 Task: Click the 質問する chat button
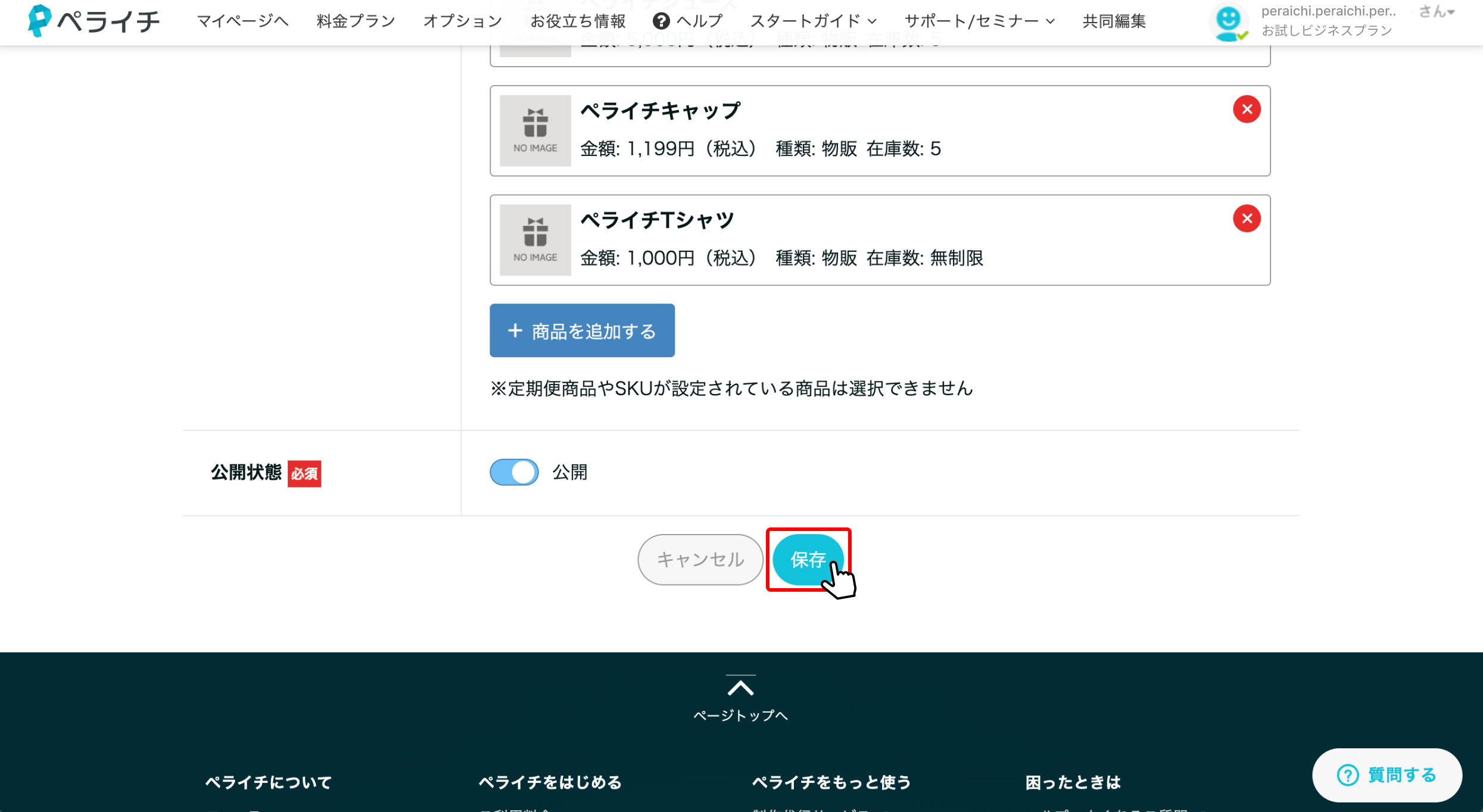[1387, 775]
